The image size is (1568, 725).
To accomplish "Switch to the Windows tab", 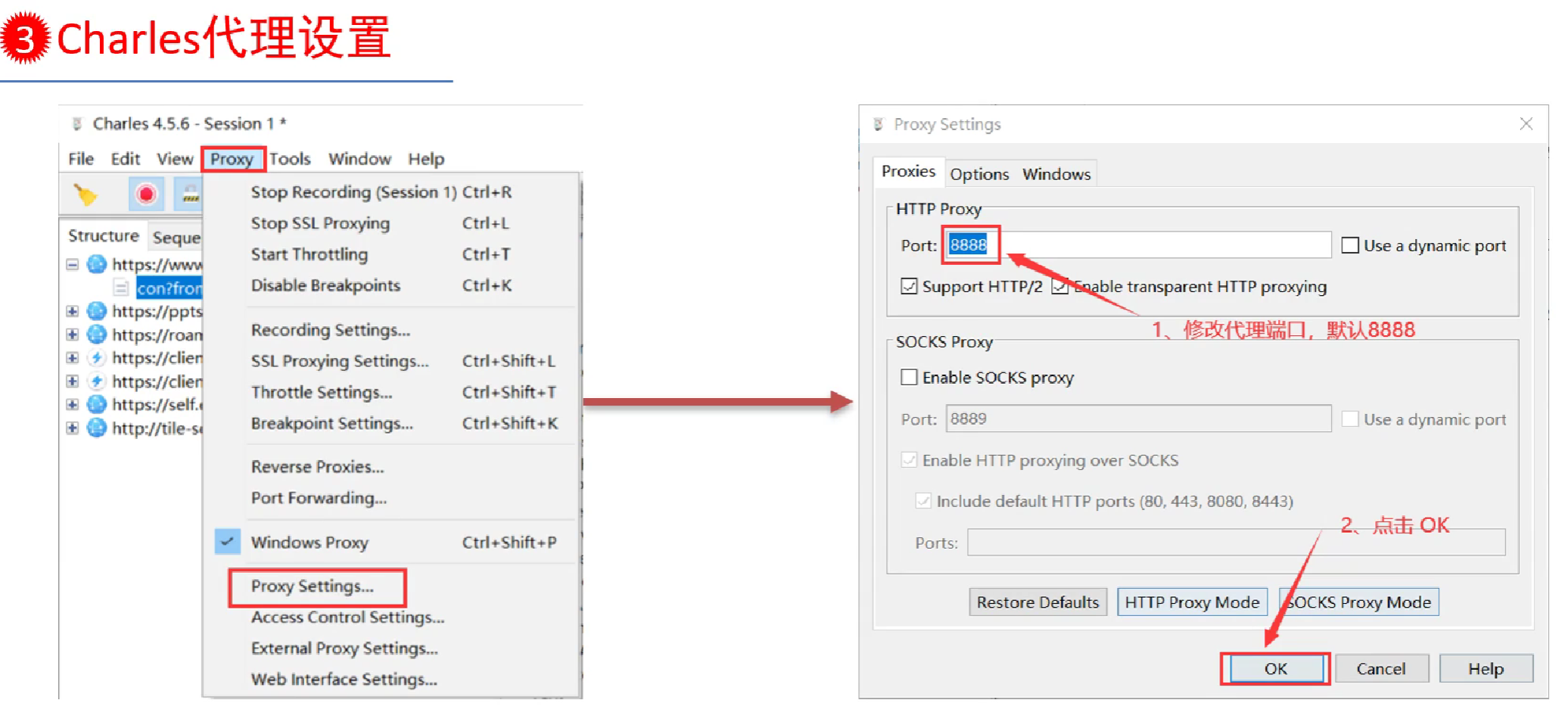I will point(1056,174).
